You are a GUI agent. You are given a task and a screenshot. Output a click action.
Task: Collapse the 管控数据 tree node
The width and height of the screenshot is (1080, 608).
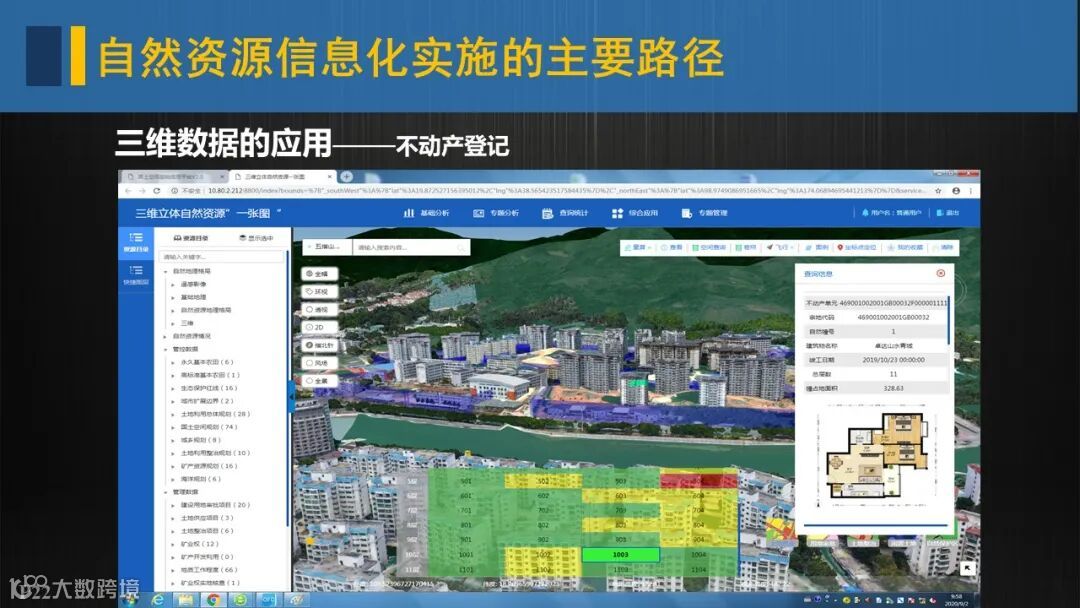point(165,349)
